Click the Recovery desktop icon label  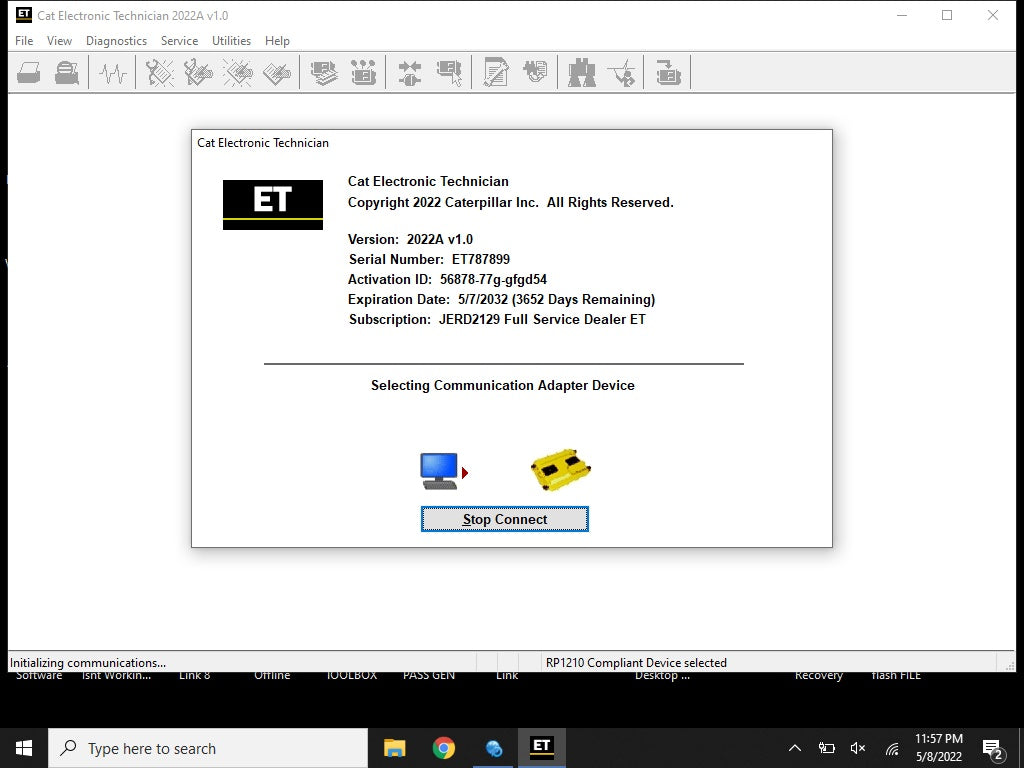[x=819, y=676]
